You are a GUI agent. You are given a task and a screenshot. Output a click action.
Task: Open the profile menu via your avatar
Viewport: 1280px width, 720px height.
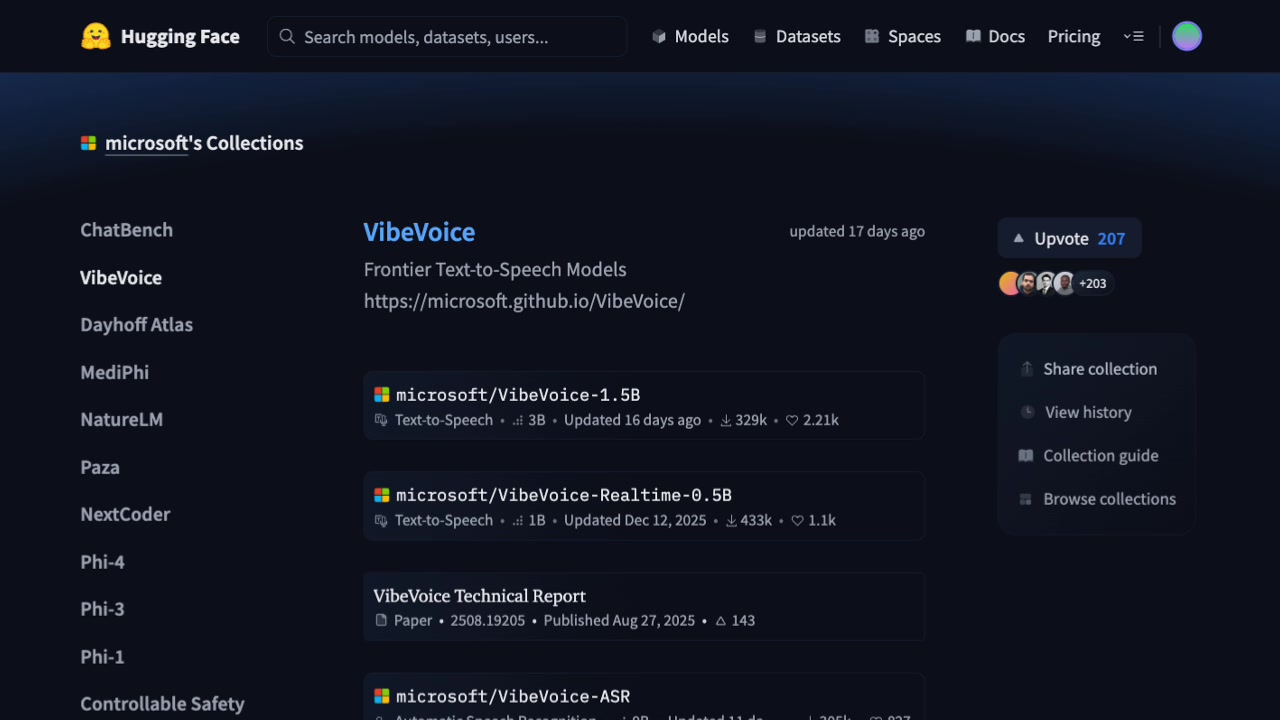click(x=1186, y=36)
